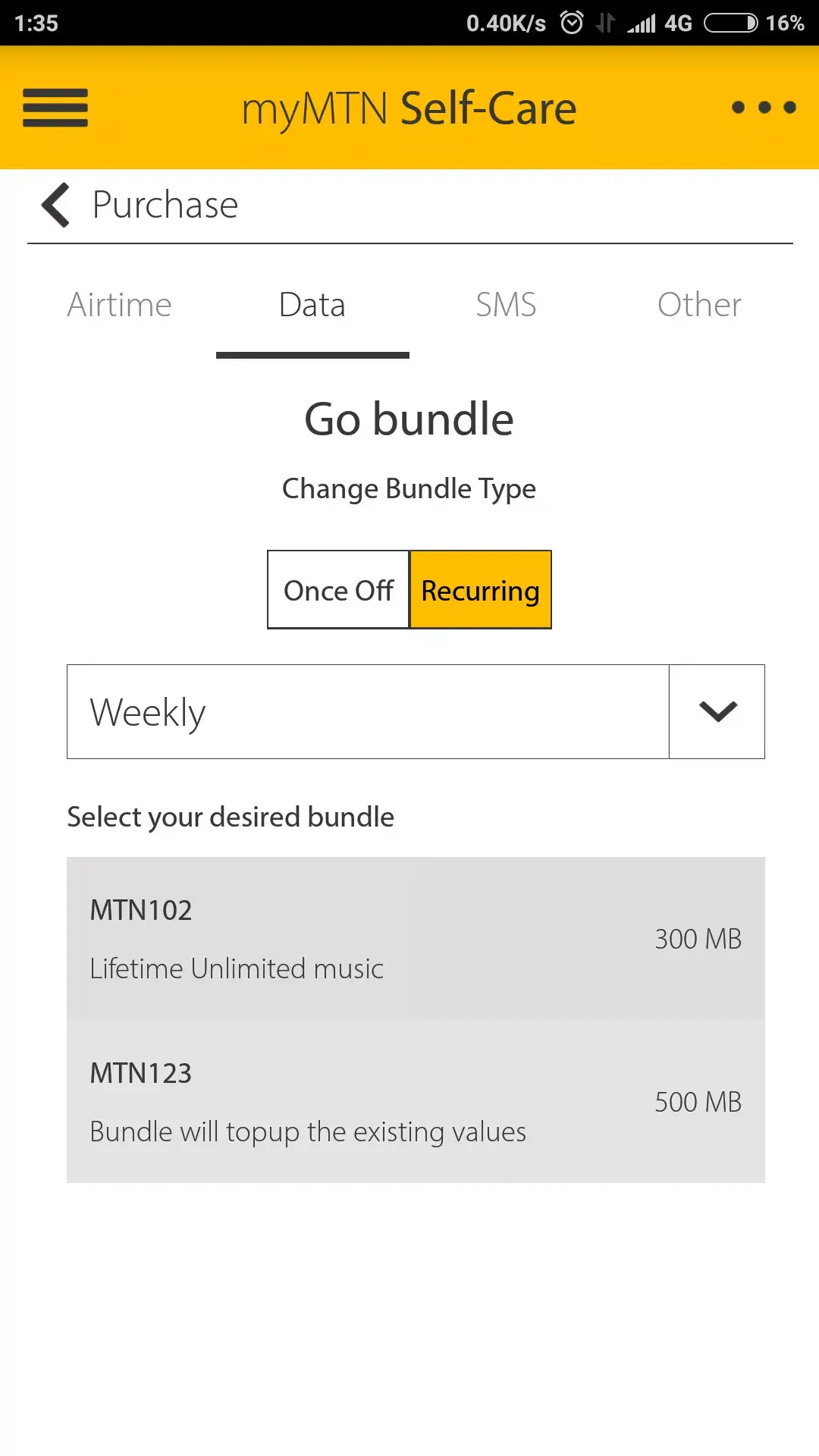Tap the Go bundle heading

click(x=409, y=419)
